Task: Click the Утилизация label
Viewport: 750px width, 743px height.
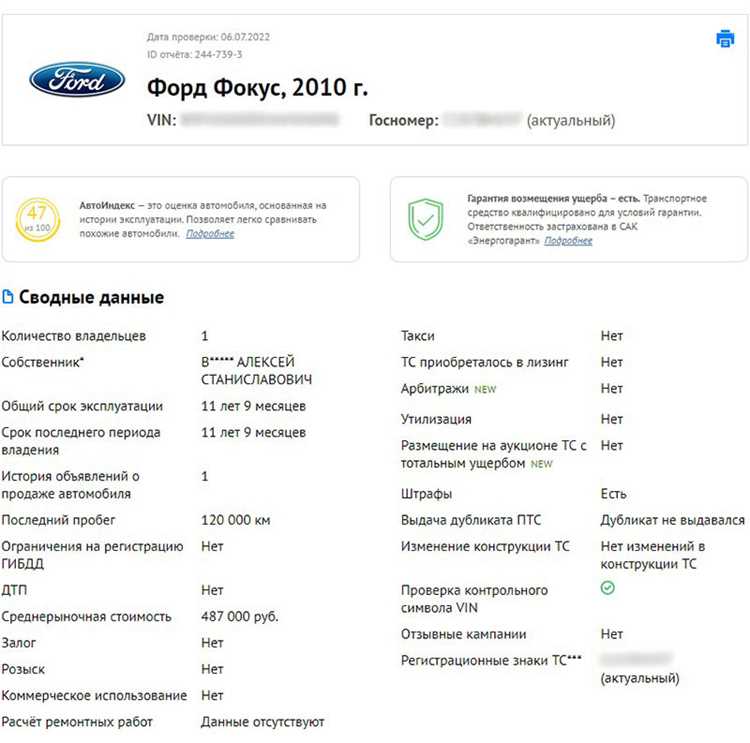Action: point(436,419)
